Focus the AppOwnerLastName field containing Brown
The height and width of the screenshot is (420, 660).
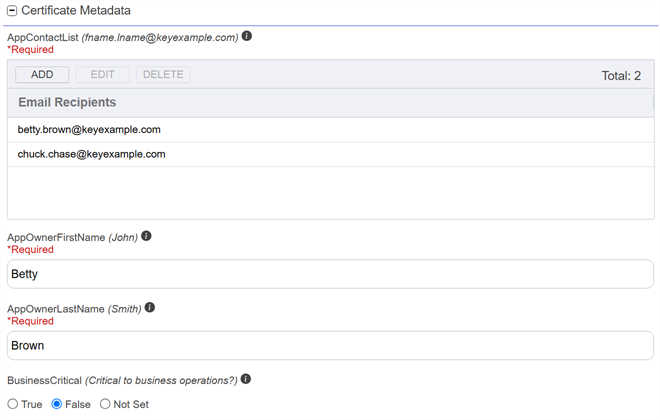(330, 346)
